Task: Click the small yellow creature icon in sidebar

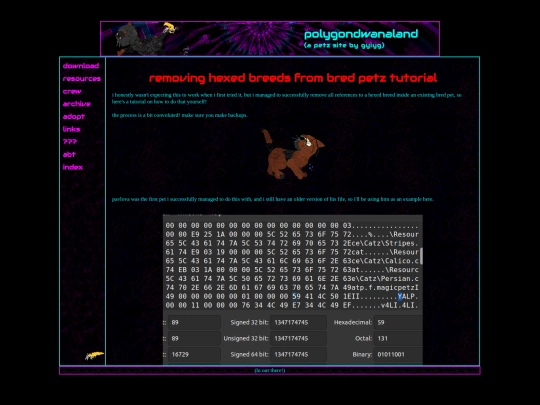Action: [94, 355]
